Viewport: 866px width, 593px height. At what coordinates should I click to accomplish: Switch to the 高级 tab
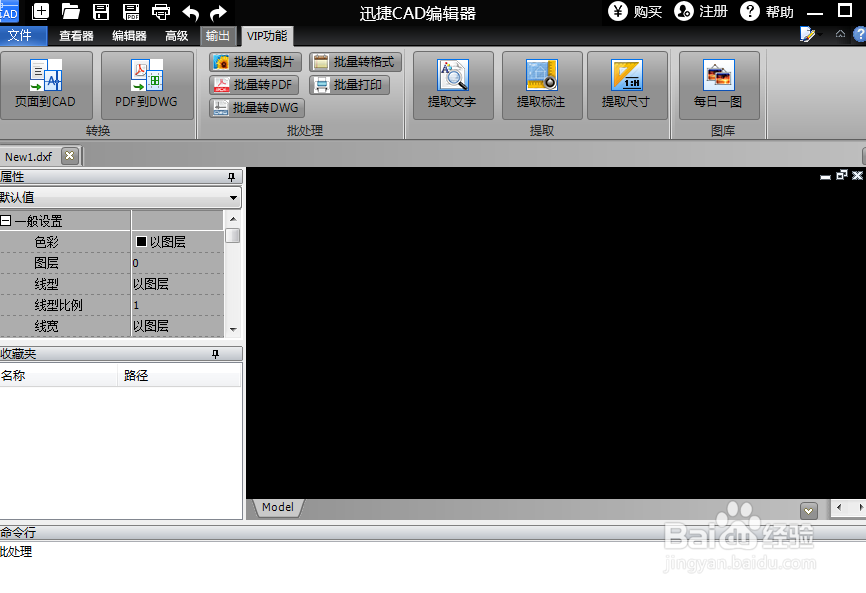click(177, 36)
